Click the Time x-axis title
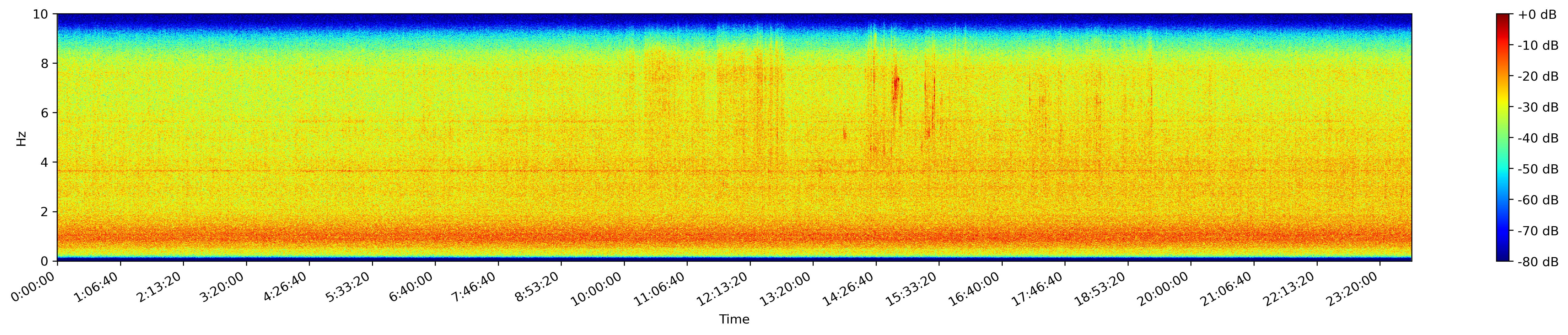 point(734,319)
